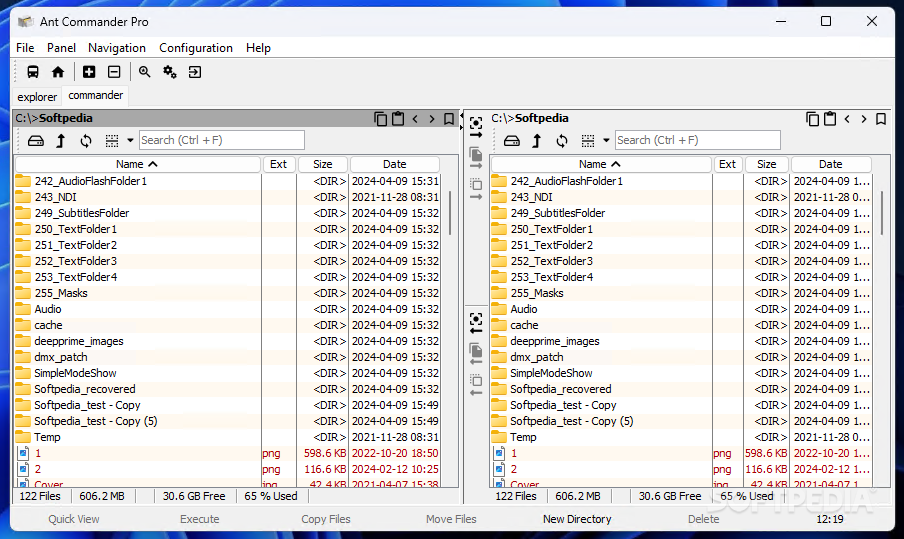This screenshot has width=904, height=539.
Task: Paste clipboard icon in left panel header
Action: (x=398, y=119)
